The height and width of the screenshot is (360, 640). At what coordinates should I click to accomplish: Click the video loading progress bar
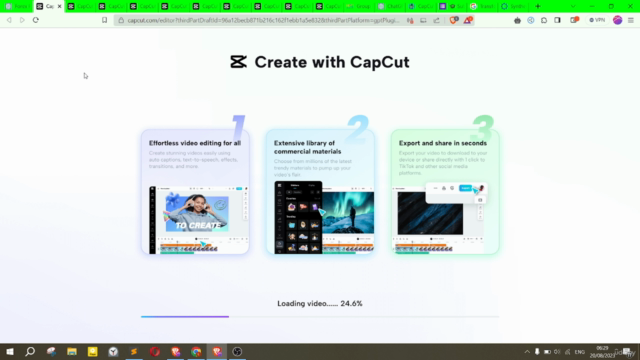click(x=320, y=317)
